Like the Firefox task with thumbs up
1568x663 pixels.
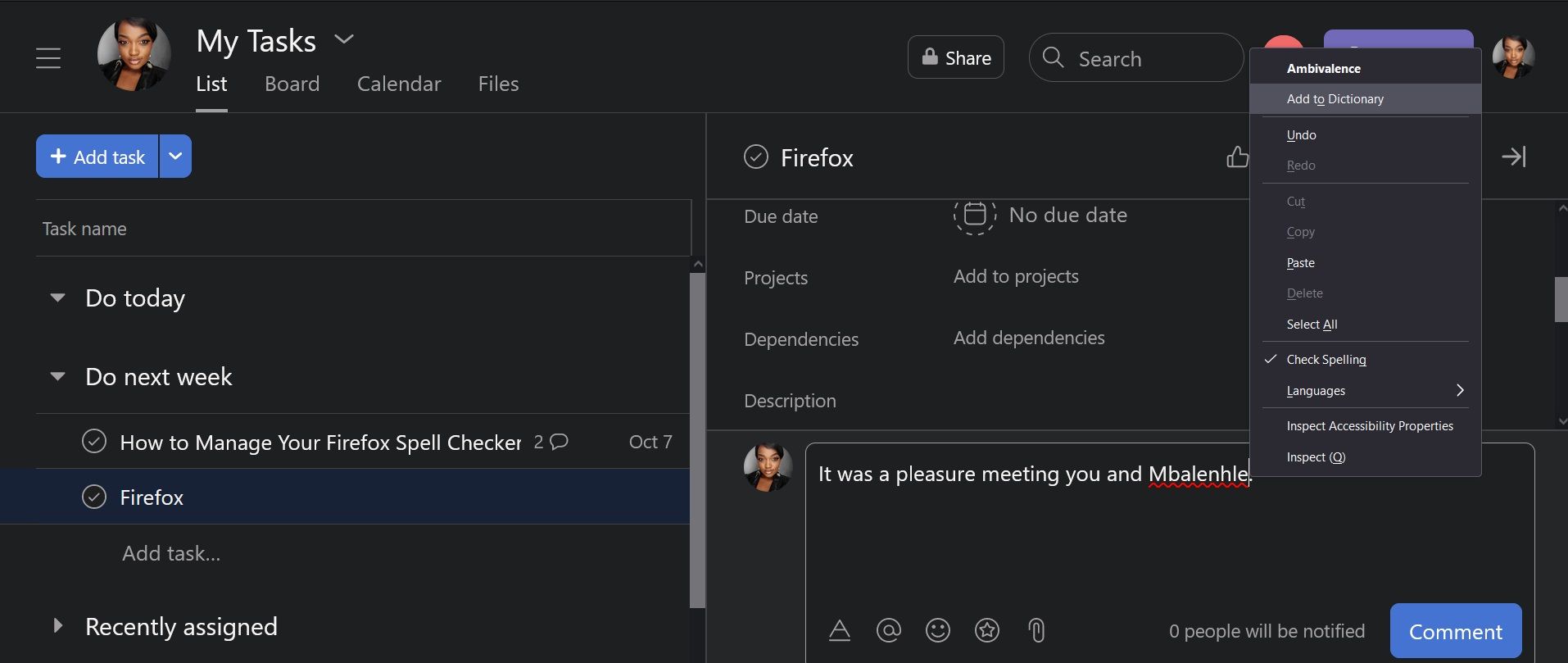pyautogui.click(x=1237, y=157)
